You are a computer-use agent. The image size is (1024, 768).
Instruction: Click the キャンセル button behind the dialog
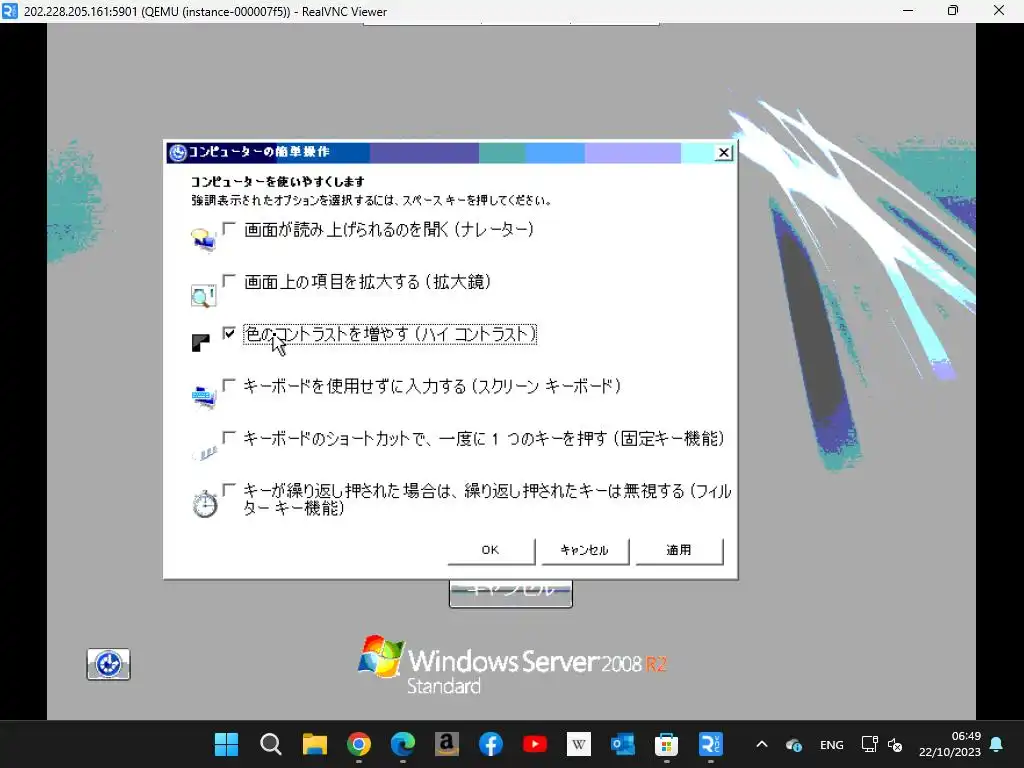pos(511,593)
